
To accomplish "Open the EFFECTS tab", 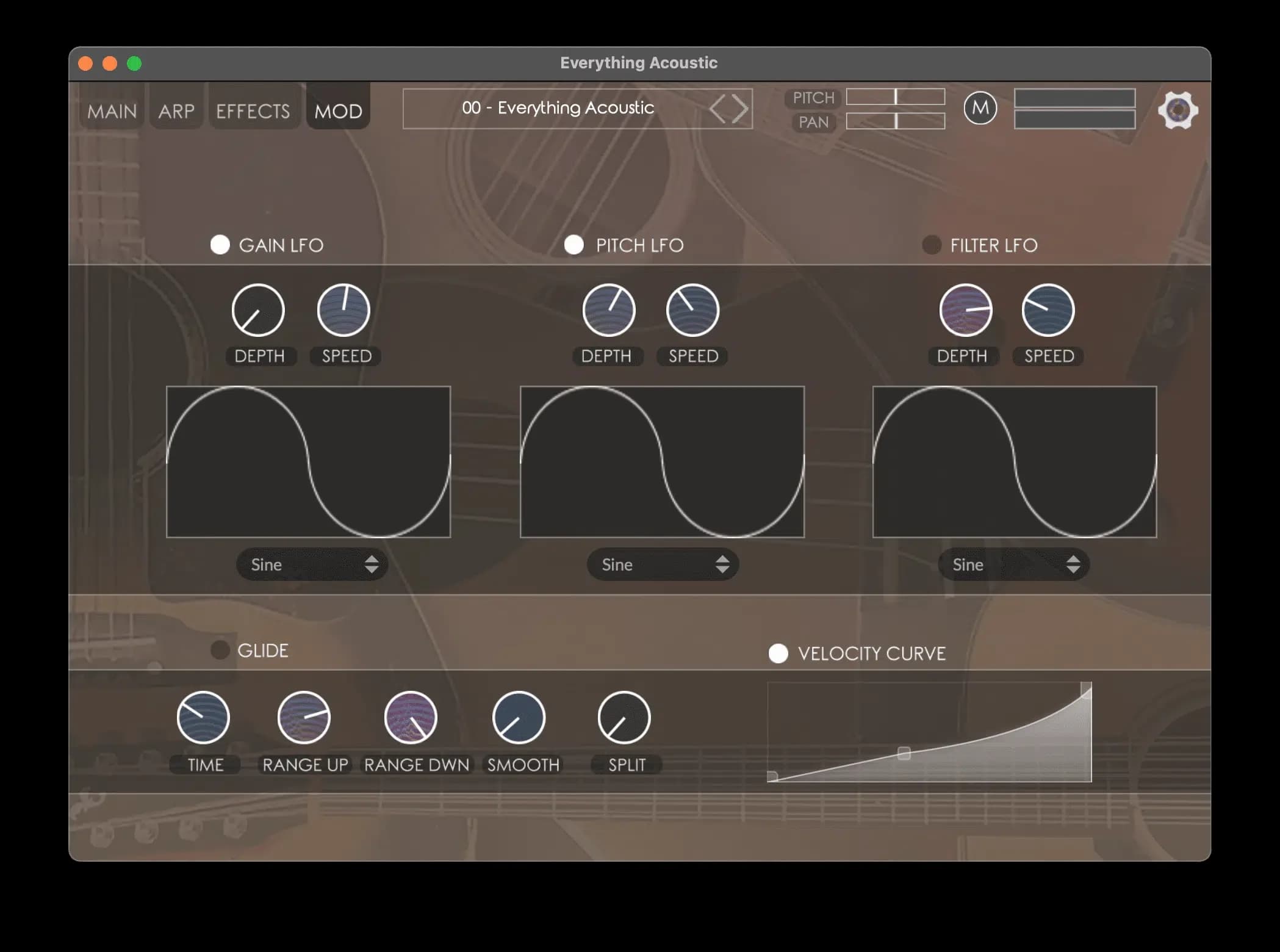I will (x=253, y=110).
